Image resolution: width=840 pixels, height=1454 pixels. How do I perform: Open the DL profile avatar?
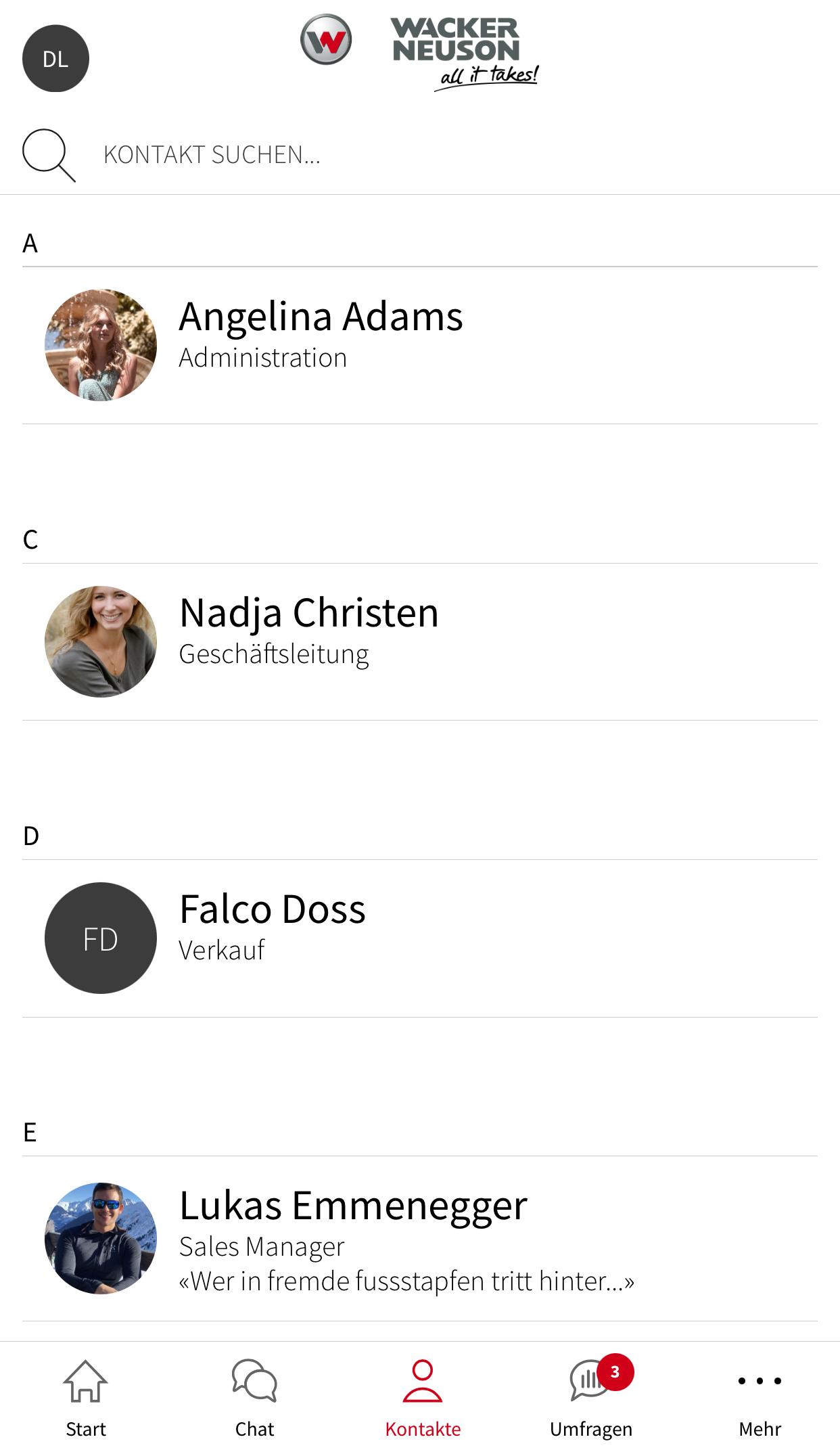(55, 59)
